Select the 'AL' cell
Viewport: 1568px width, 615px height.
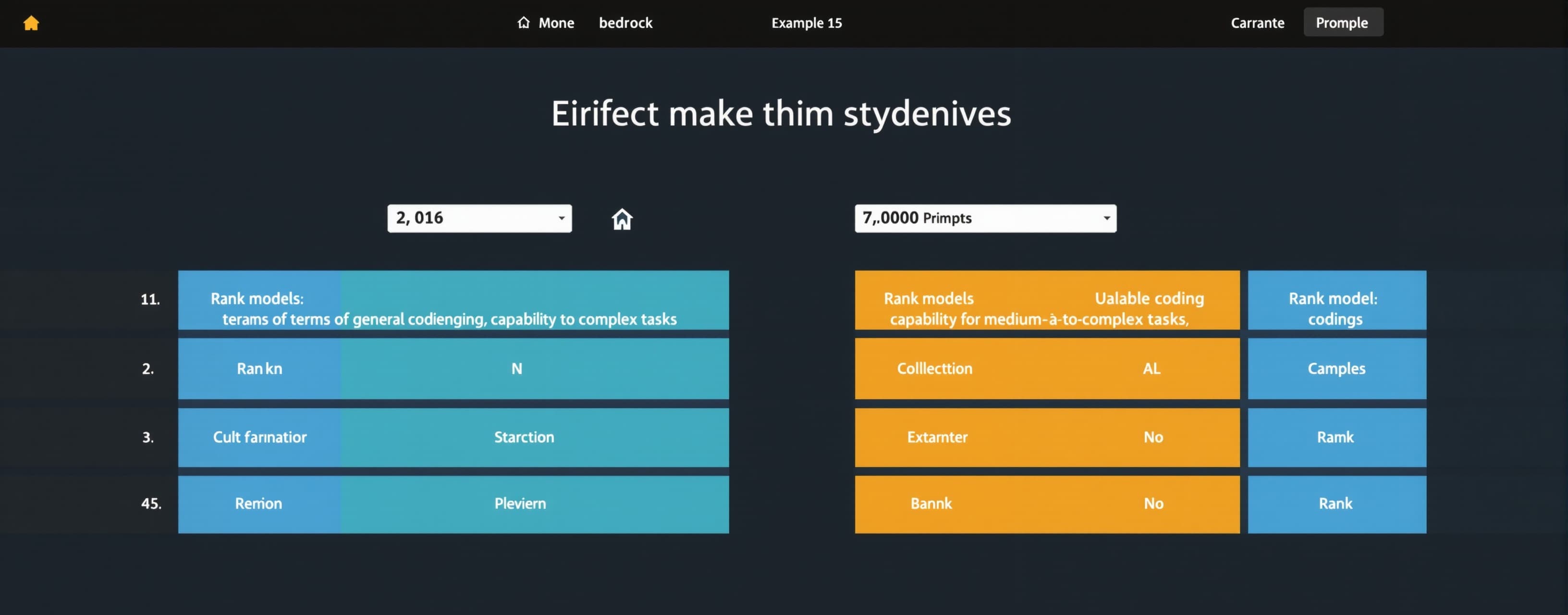1151,369
